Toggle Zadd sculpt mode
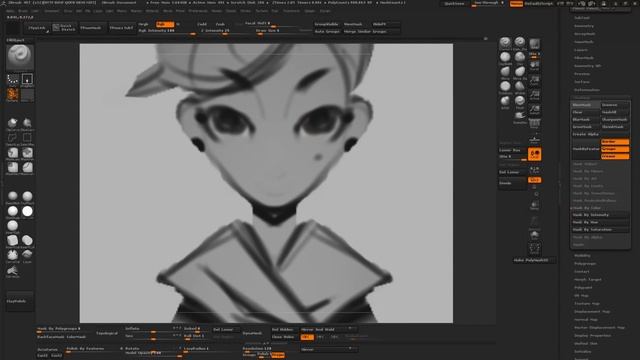This screenshot has height=360, width=640. tap(202, 24)
